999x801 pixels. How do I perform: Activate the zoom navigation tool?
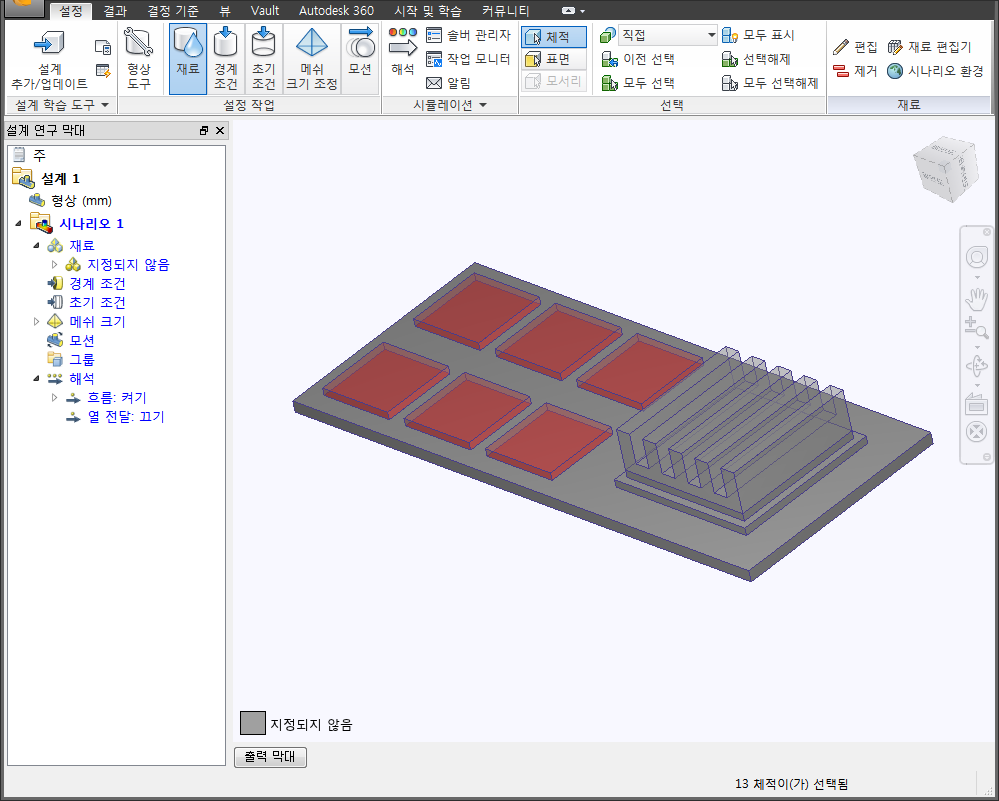coord(976,328)
